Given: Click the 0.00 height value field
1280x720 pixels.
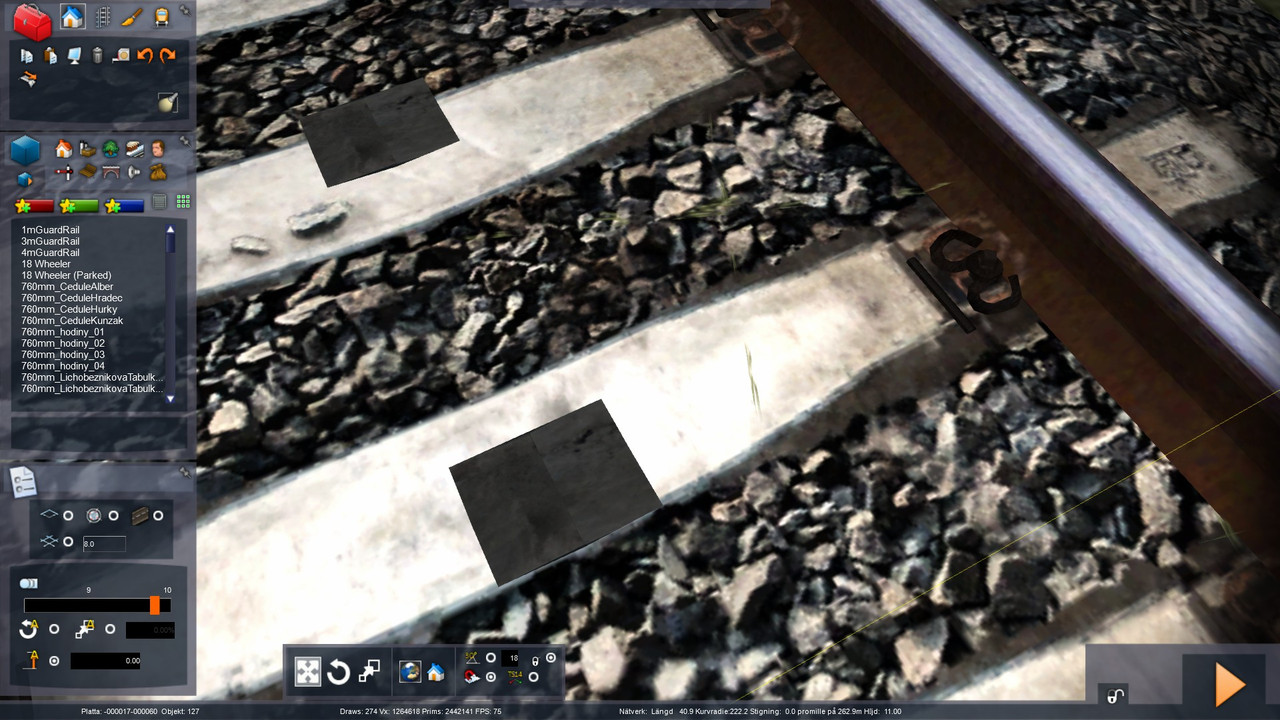Looking at the screenshot, I should [105, 661].
